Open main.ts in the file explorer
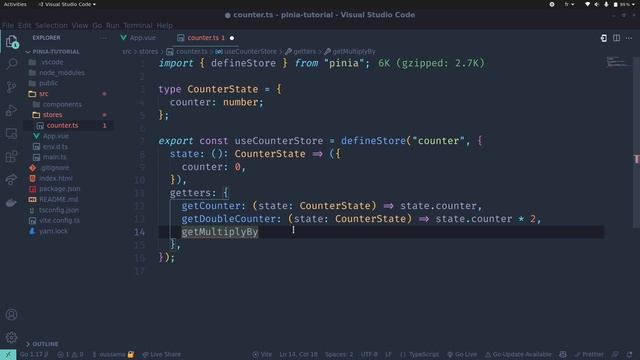The height and width of the screenshot is (360, 640). click(x=54, y=157)
